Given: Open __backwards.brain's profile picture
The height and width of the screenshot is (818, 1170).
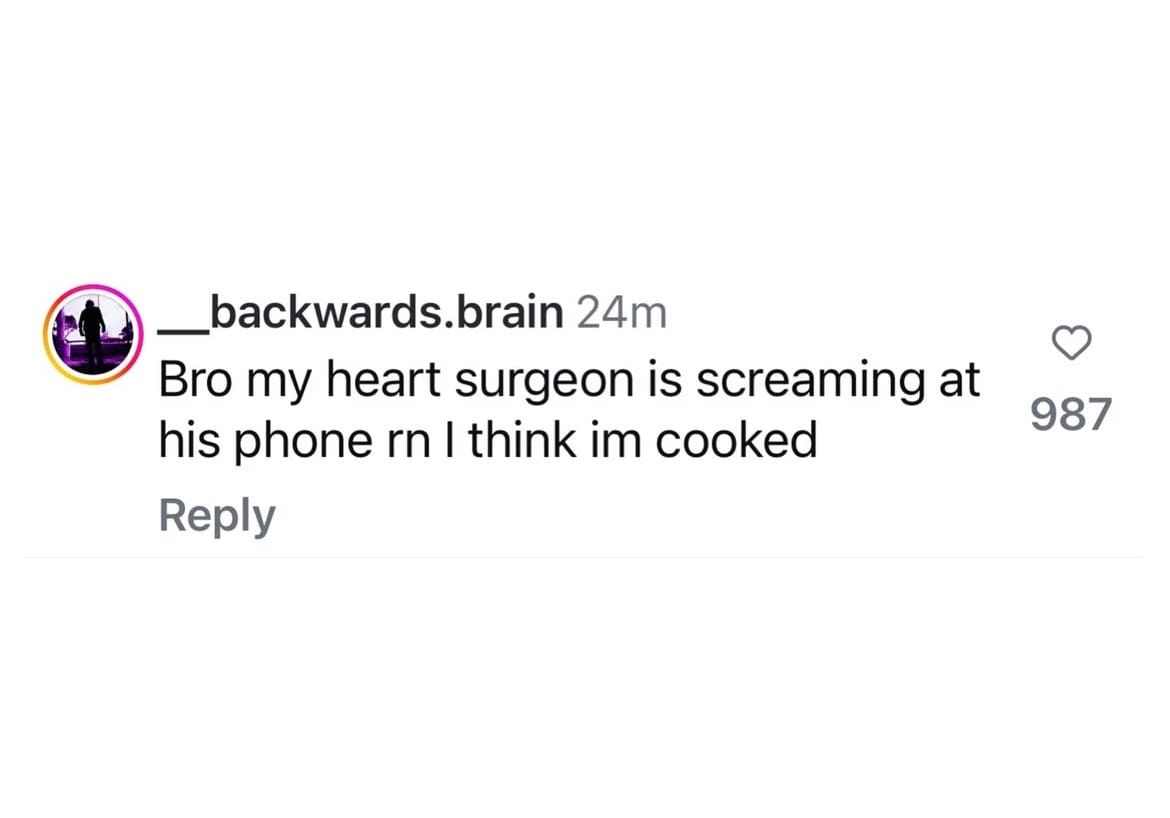Looking at the screenshot, I should pyautogui.click(x=93, y=334).
